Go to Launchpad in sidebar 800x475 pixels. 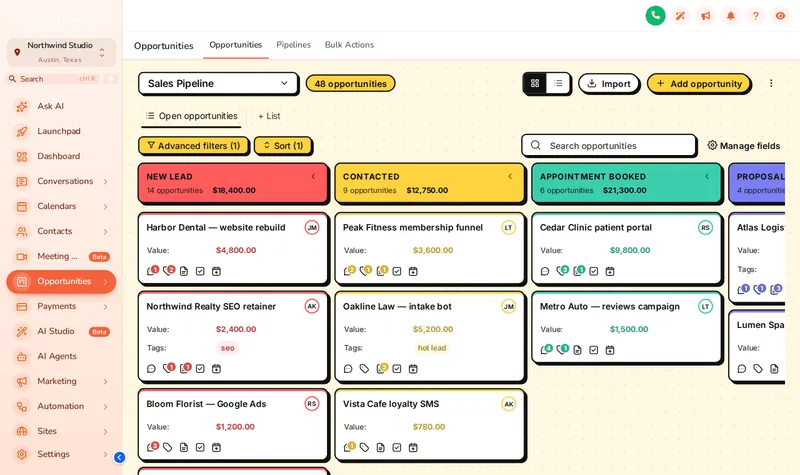tap(59, 131)
